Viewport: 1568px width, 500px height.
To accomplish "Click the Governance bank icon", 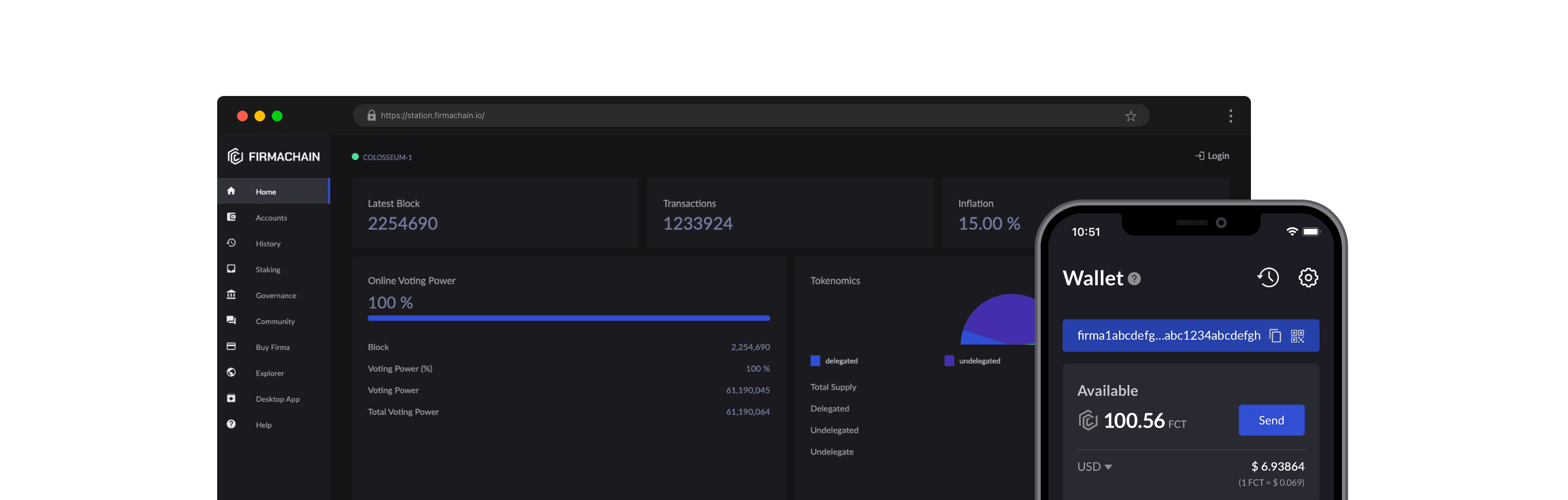I will pyautogui.click(x=231, y=295).
